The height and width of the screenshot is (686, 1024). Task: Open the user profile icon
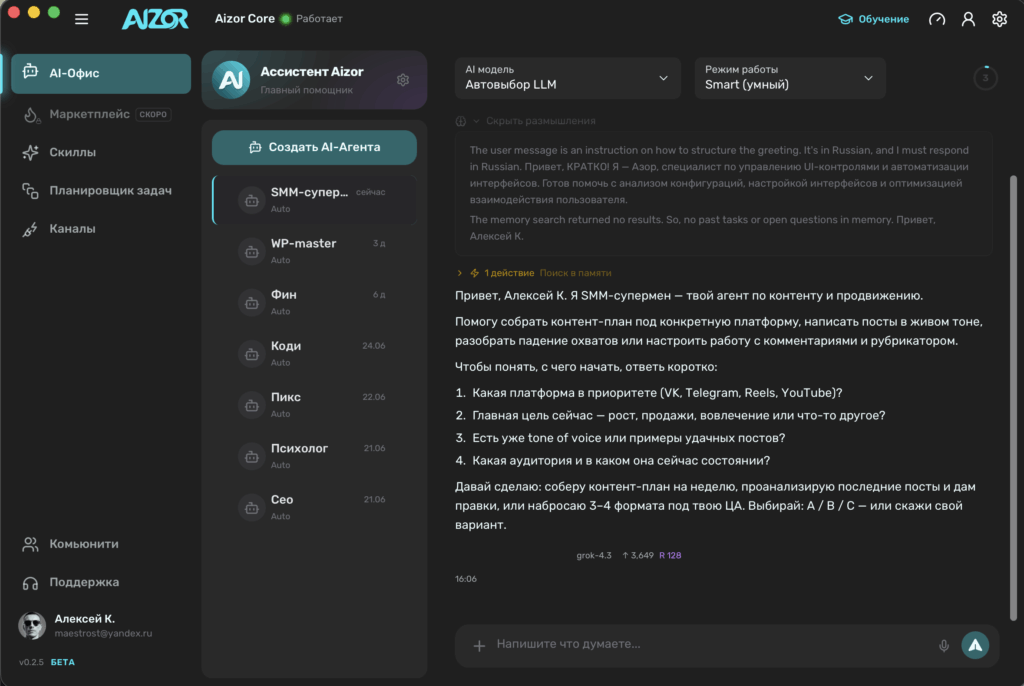tap(968, 19)
